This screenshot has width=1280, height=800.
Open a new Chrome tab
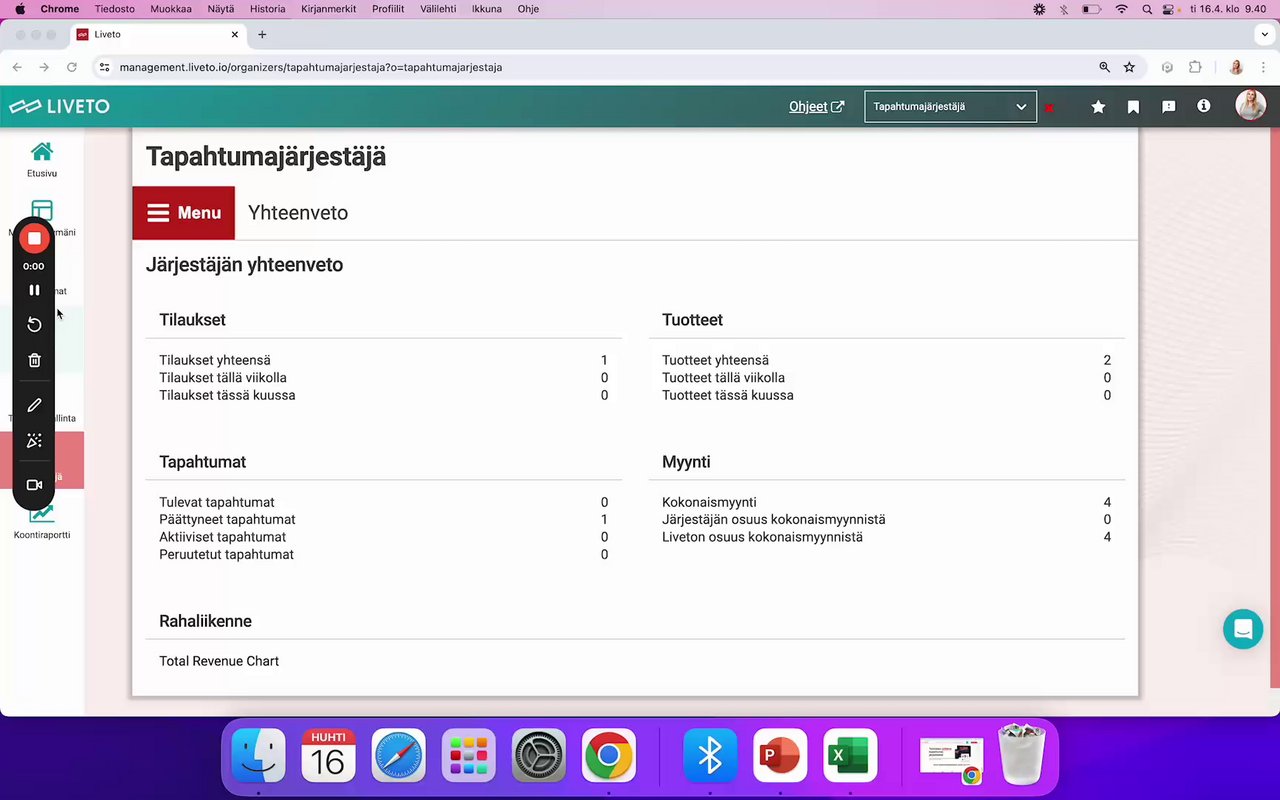(x=262, y=34)
